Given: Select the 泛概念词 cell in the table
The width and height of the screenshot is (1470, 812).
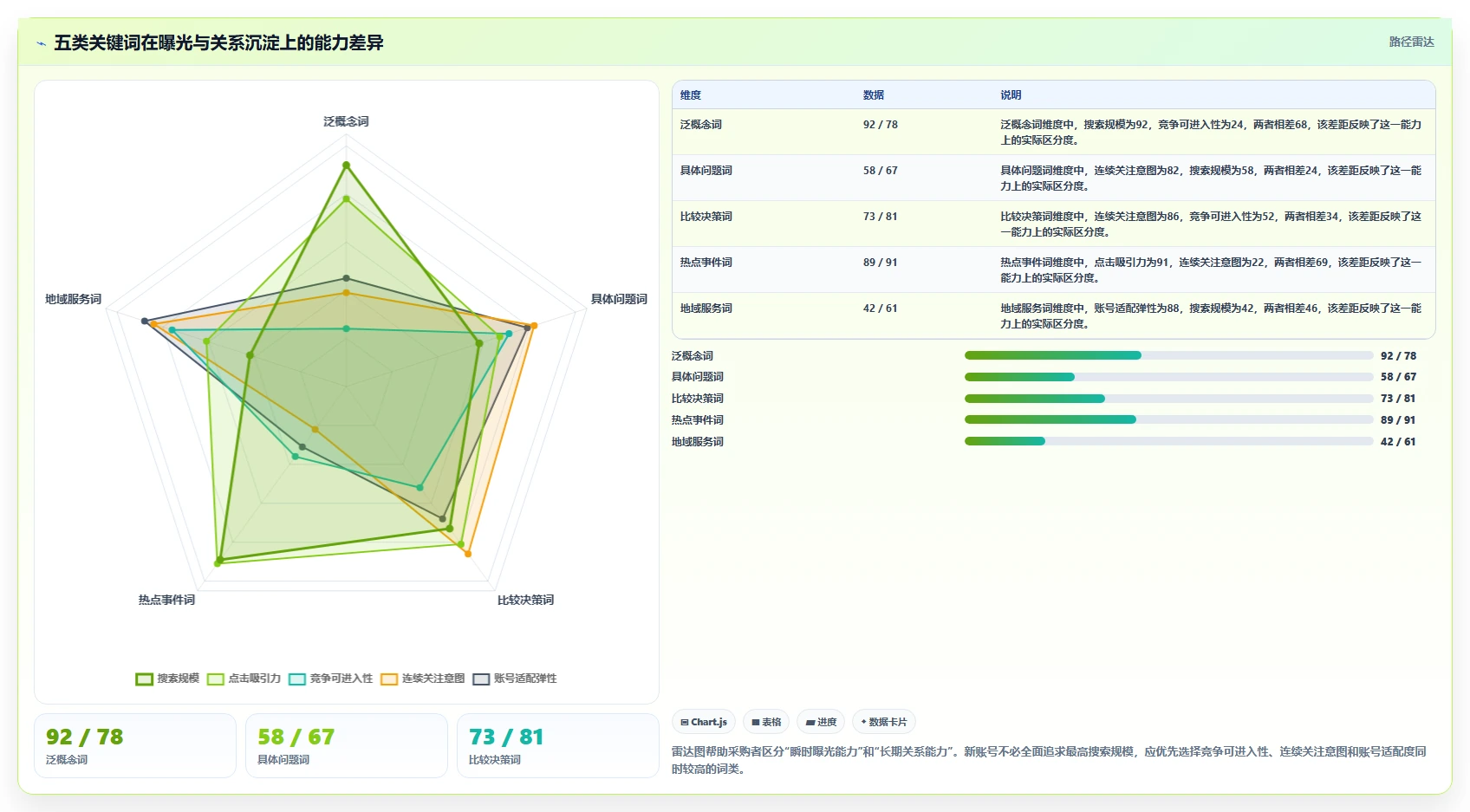Looking at the screenshot, I should (701, 125).
